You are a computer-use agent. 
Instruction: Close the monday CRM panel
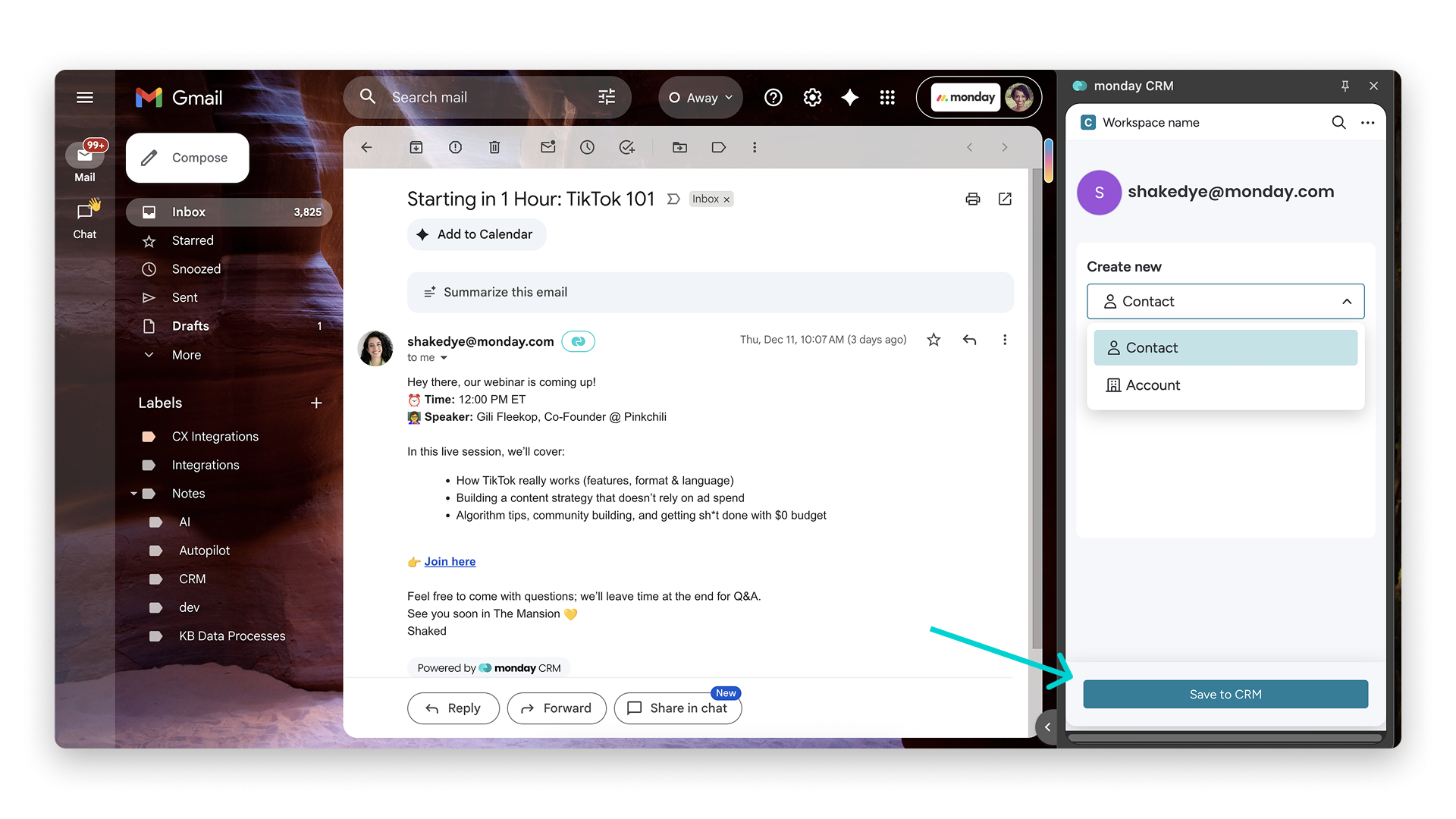click(x=1373, y=86)
